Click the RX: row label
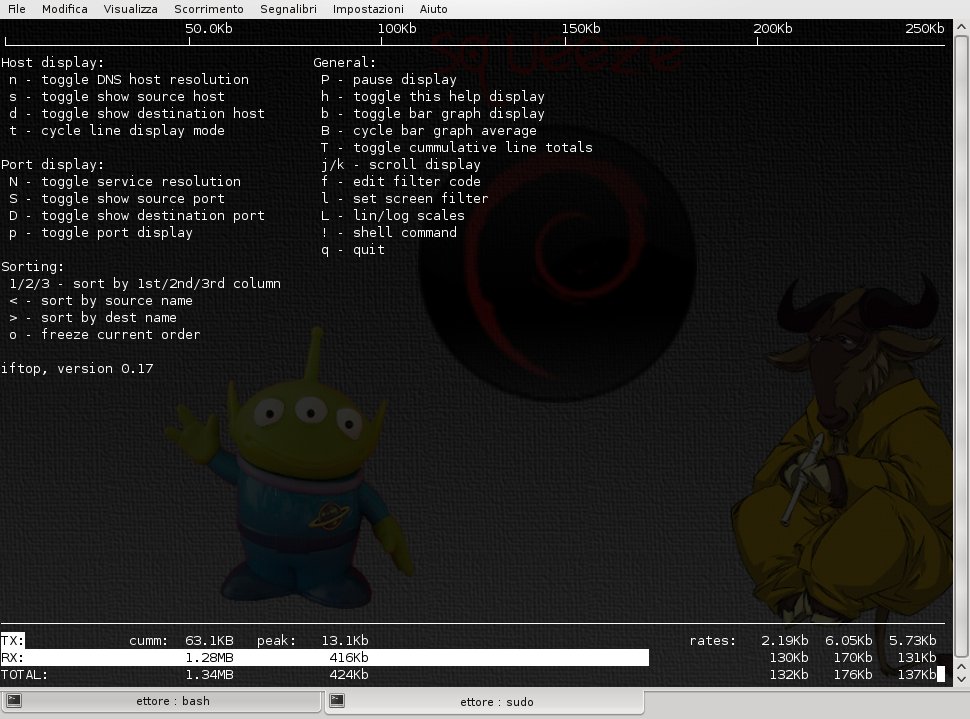Viewport: 970px width, 719px height. [12, 658]
